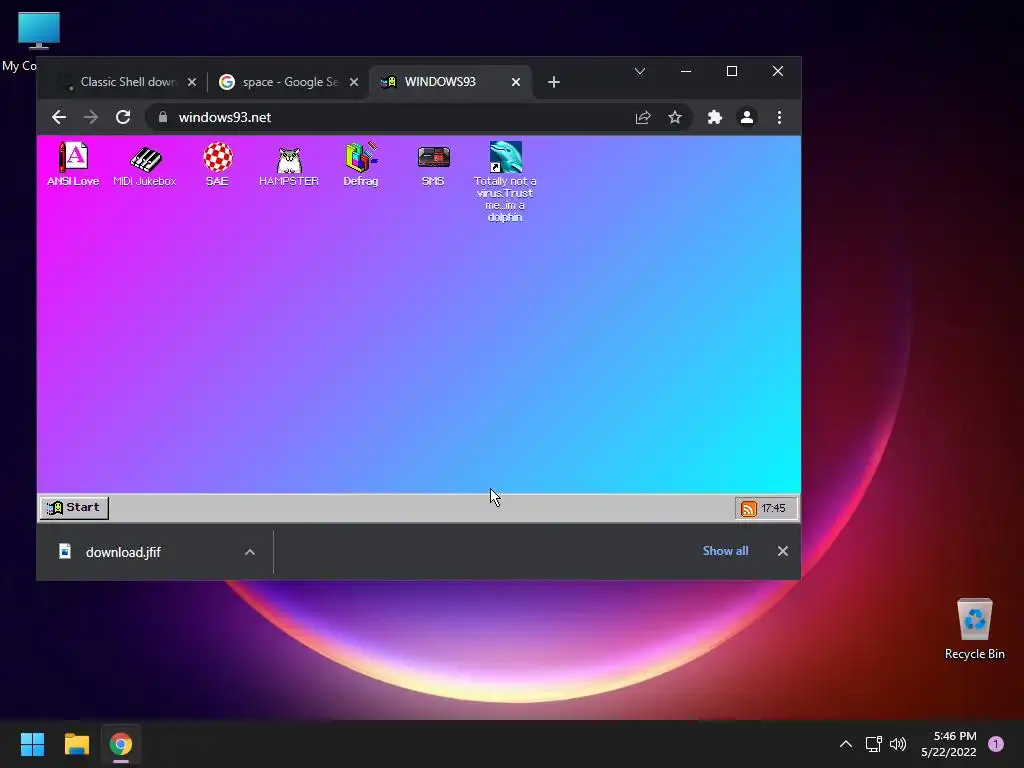This screenshot has width=1024, height=768.
Task: Maximize the Chrome window
Action: (x=731, y=71)
